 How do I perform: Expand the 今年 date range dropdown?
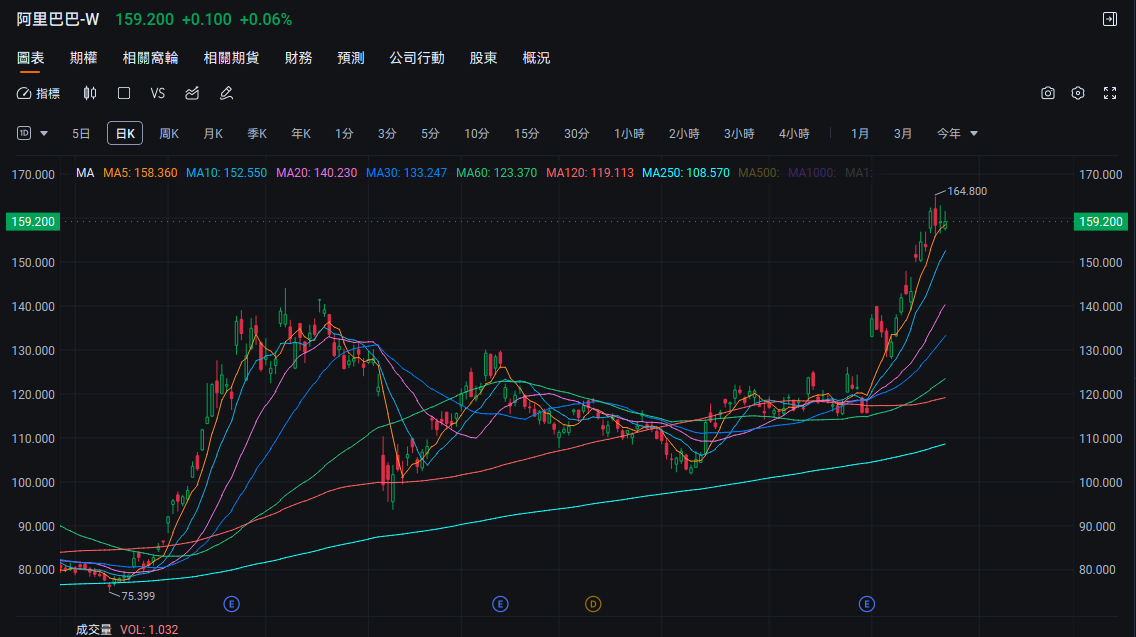coord(957,133)
